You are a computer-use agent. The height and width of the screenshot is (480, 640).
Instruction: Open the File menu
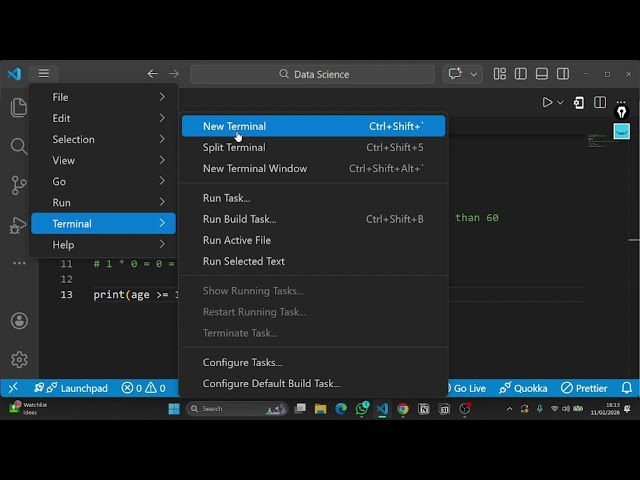pyautogui.click(x=103, y=97)
